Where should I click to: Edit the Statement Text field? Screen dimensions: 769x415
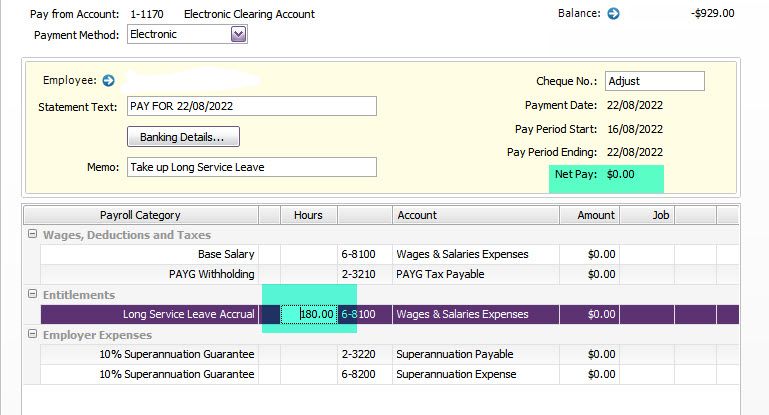click(251, 106)
